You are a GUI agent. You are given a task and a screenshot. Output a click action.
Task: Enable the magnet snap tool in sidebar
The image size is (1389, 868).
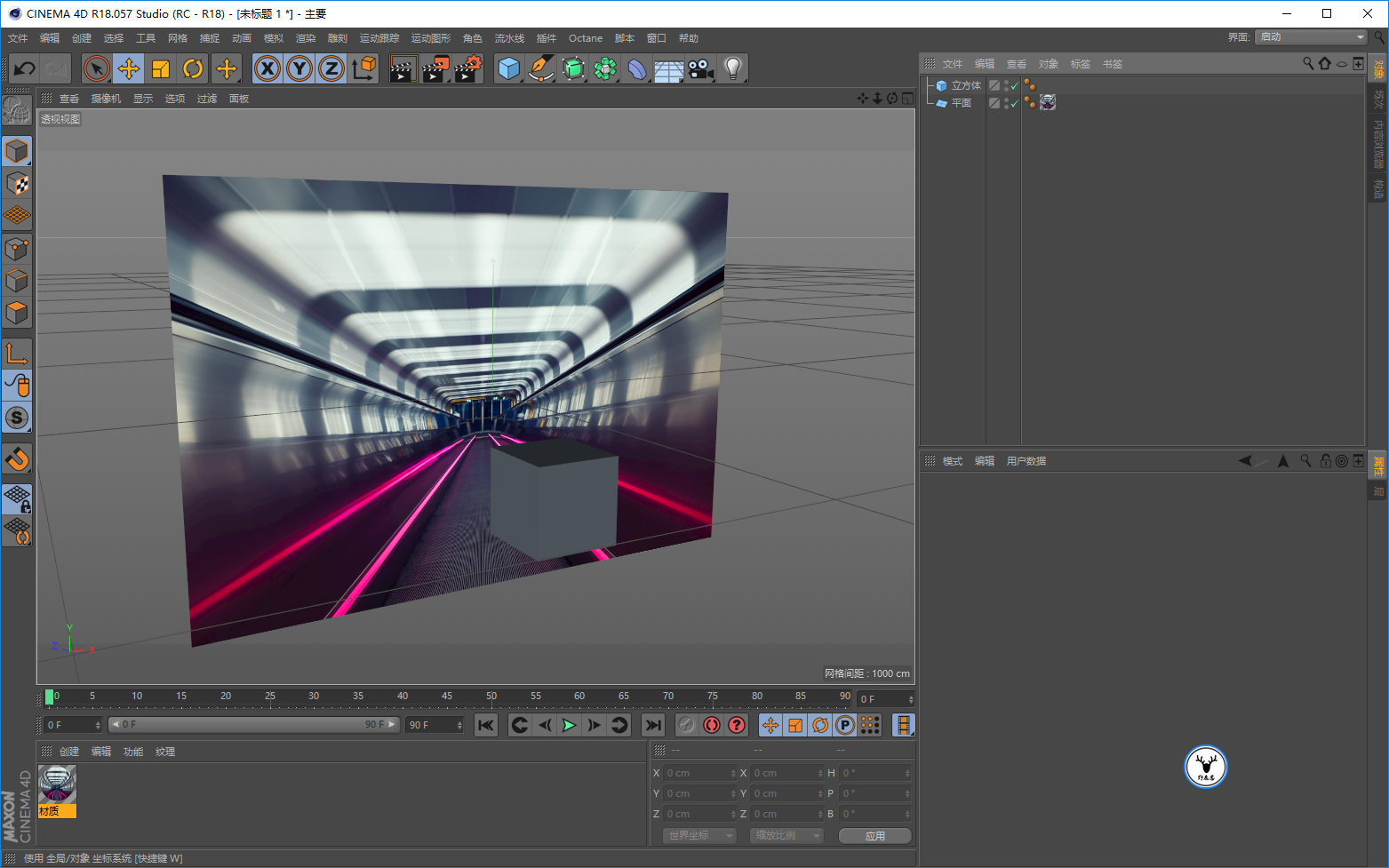[x=17, y=458]
